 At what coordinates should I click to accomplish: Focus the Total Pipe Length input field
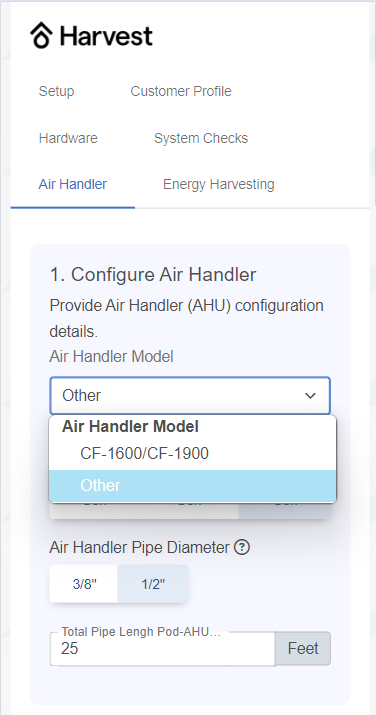(162, 649)
